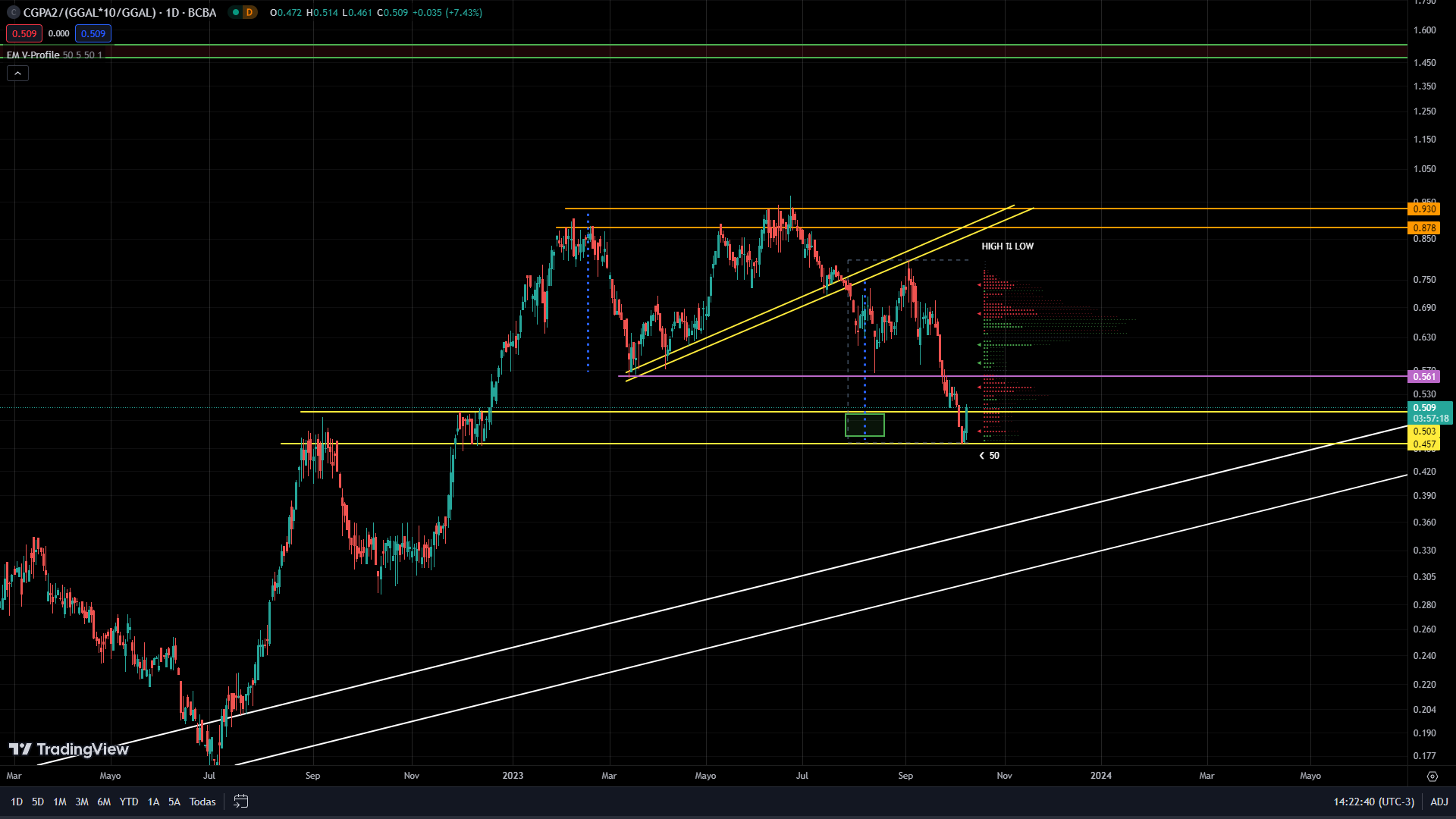Collapse the indicator legend with chevron
1456x819 pixels.
pos(17,73)
